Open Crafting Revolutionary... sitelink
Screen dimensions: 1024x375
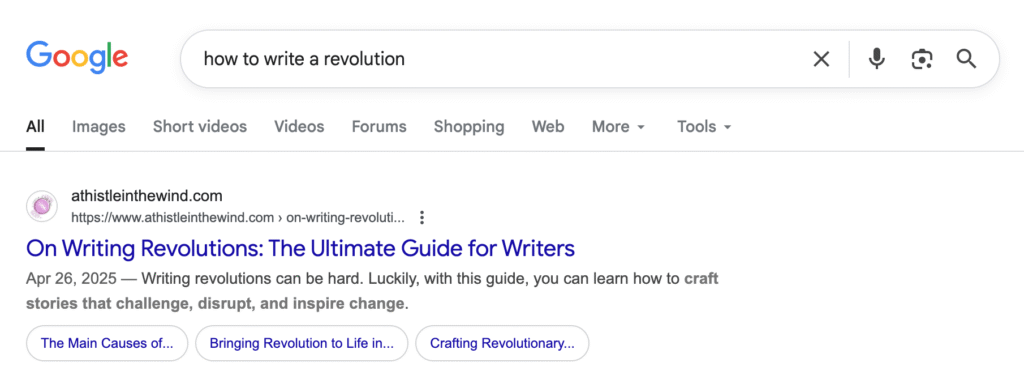pyautogui.click(x=502, y=343)
